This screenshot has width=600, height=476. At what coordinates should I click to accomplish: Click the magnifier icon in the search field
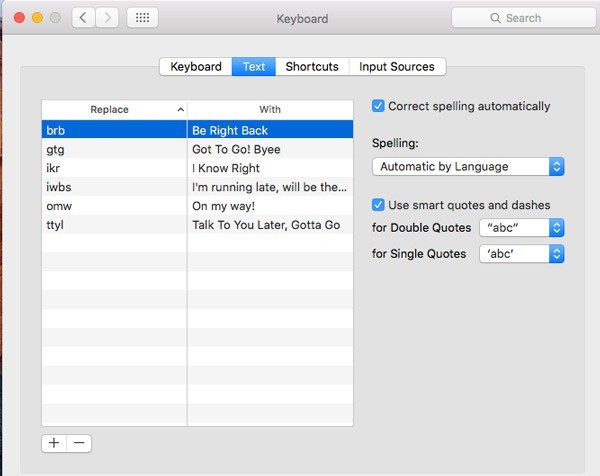pos(496,18)
